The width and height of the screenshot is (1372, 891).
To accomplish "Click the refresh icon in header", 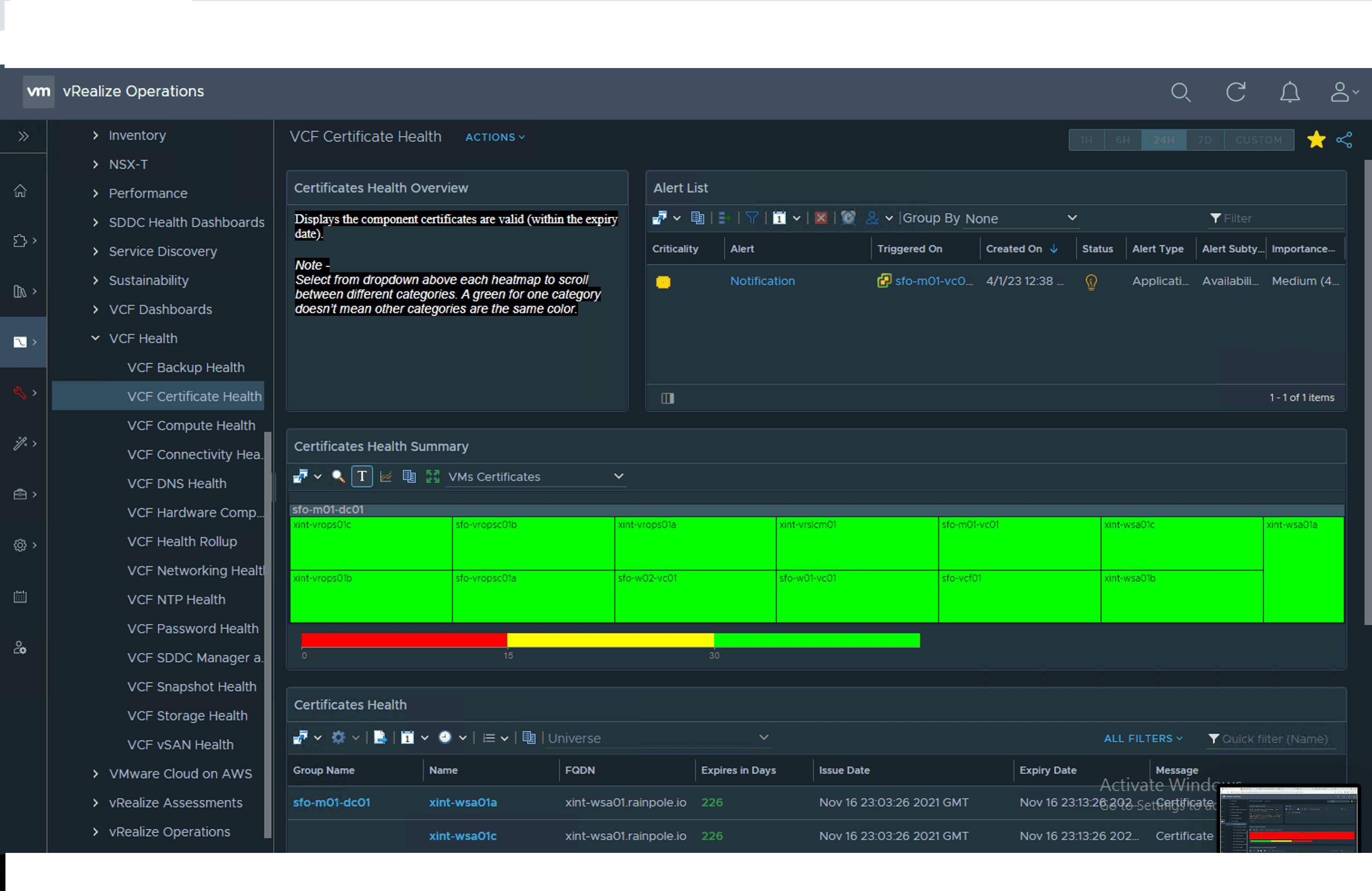I will 1235,92.
